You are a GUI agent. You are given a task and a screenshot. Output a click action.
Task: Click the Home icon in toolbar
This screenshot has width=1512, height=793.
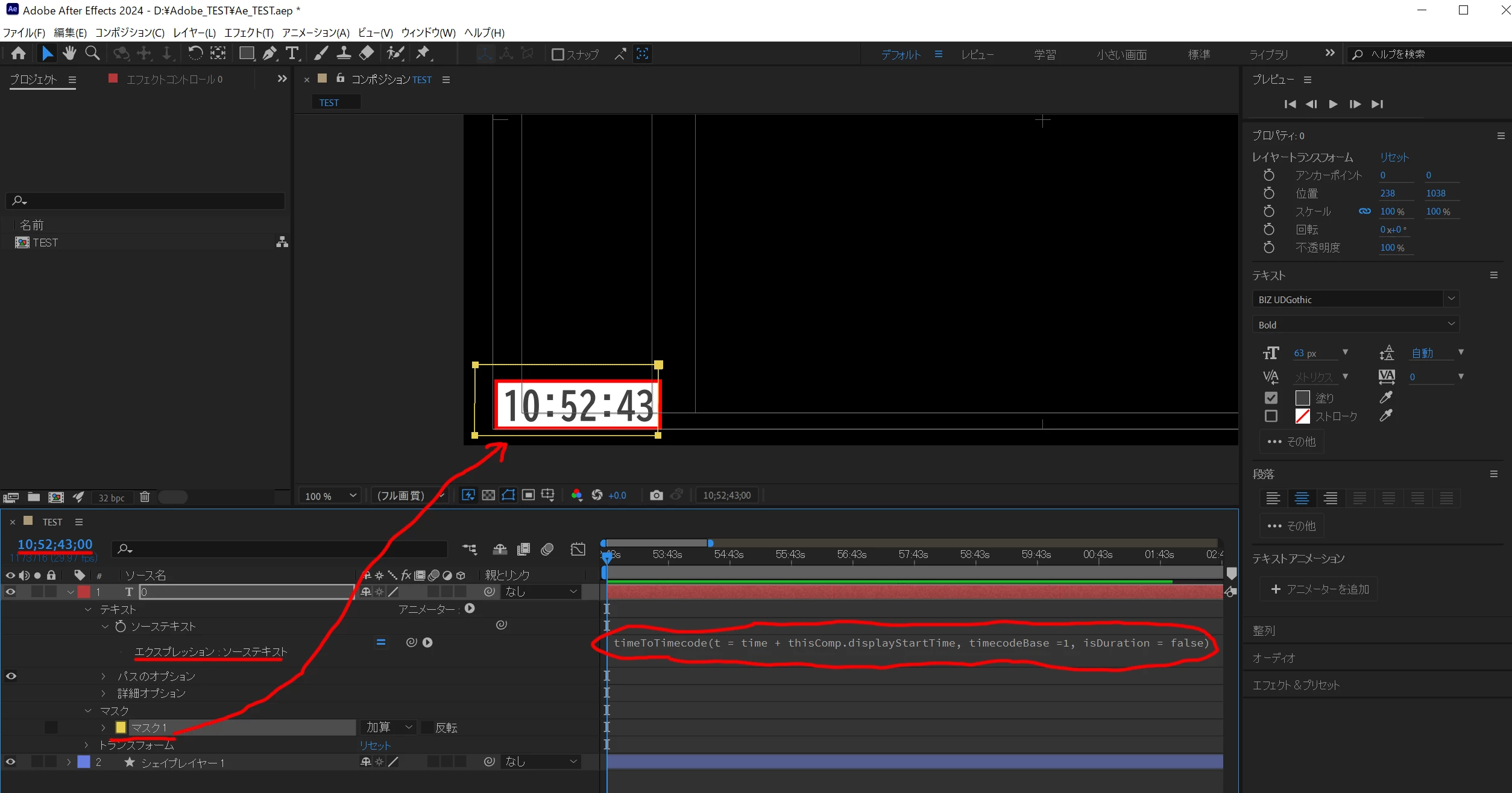point(19,54)
